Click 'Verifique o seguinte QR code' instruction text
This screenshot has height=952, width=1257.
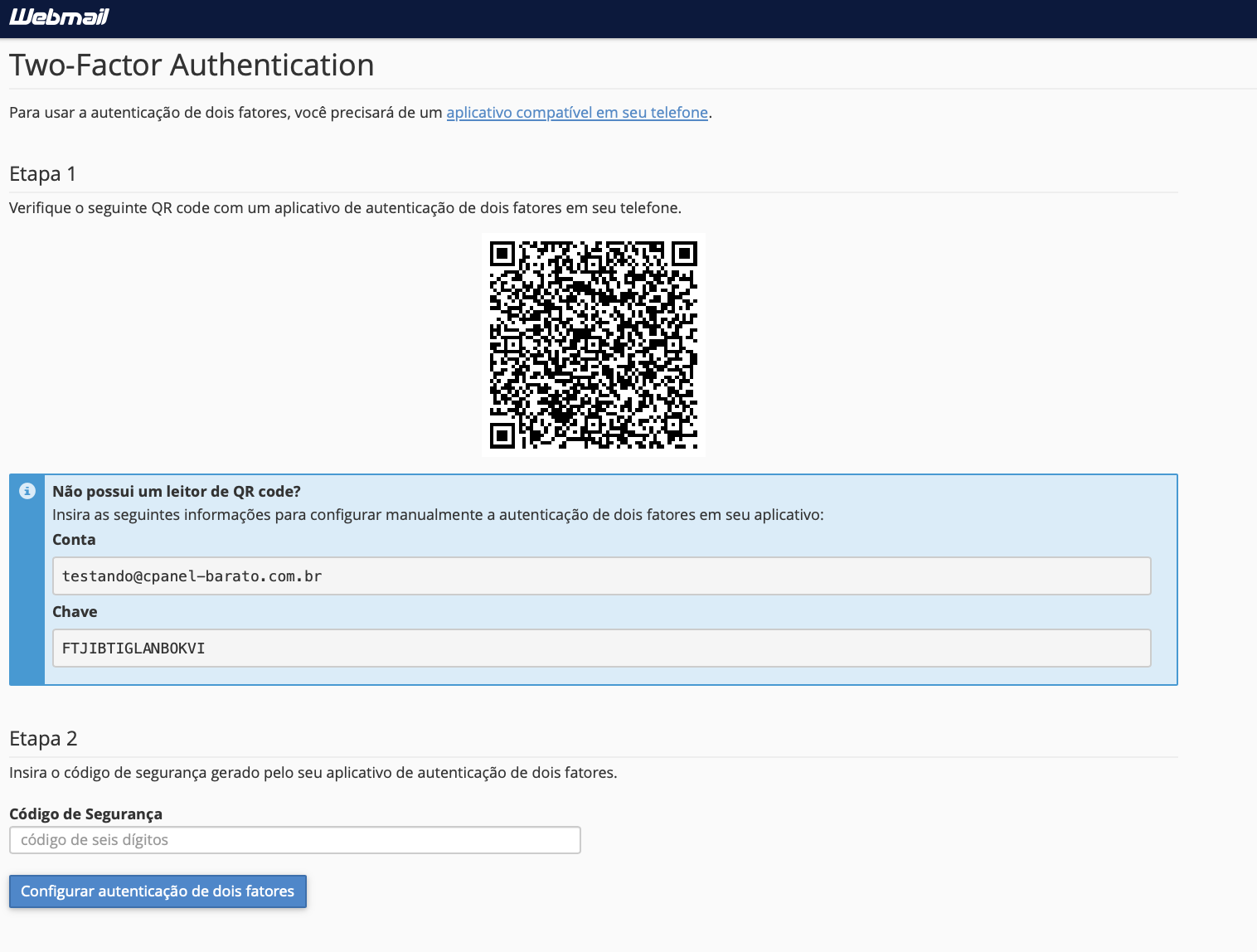345,208
